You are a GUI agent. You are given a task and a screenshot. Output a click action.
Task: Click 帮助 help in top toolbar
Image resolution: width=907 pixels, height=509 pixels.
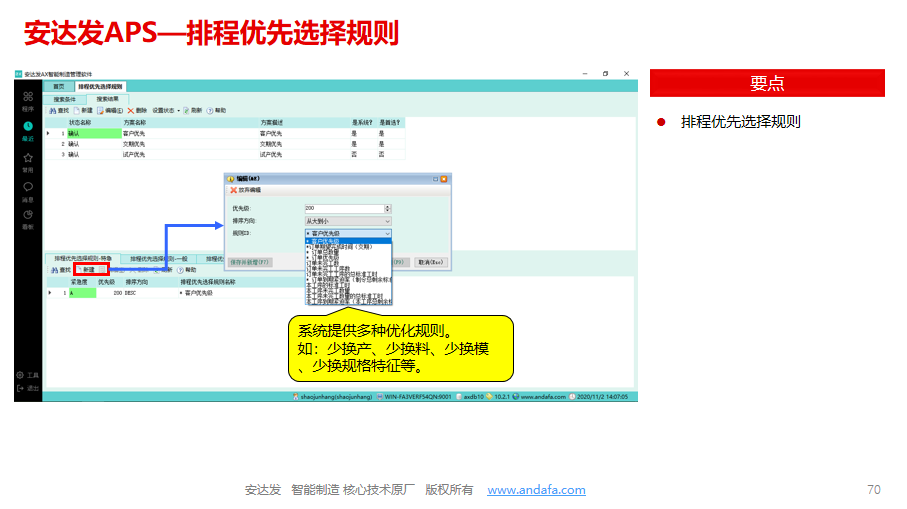tap(216, 110)
